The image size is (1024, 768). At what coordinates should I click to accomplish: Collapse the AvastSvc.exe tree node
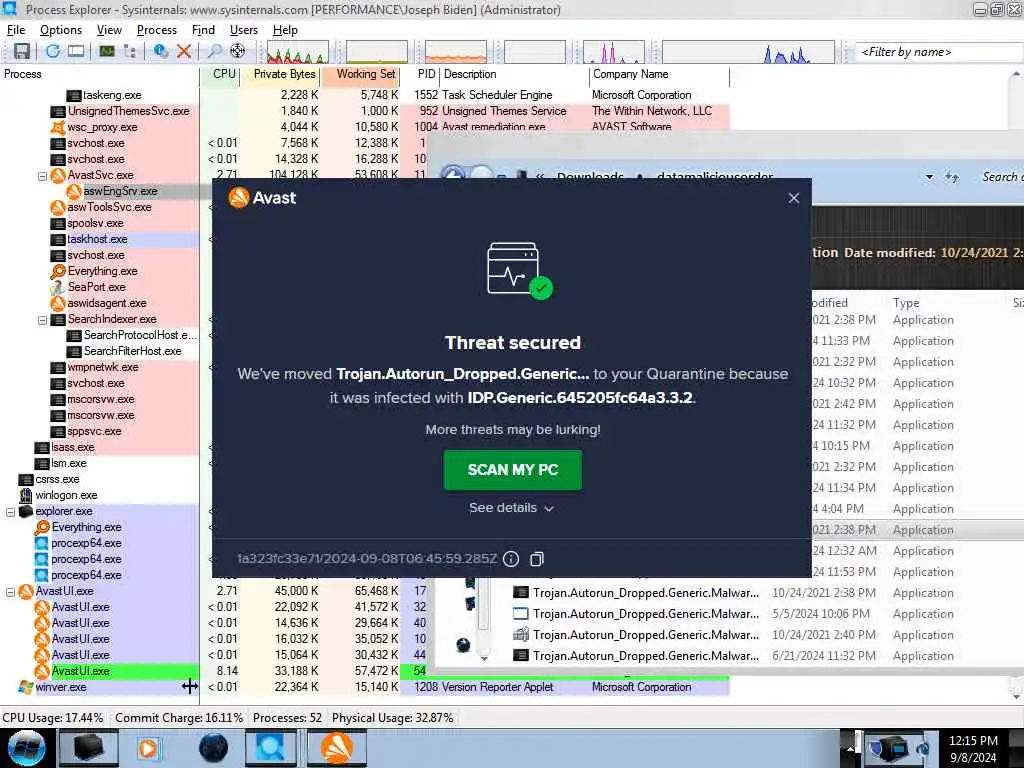pyautogui.click(x=42, y=176)
